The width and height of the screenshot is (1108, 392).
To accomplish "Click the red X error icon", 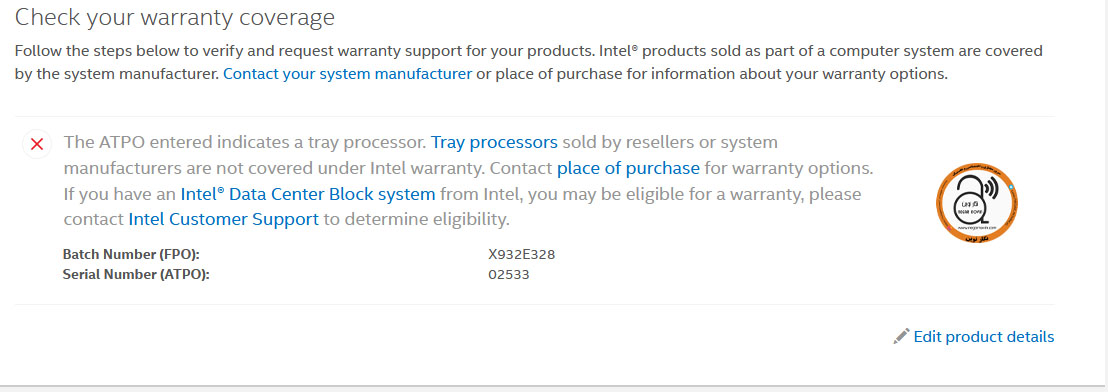I will coord(37,144).
